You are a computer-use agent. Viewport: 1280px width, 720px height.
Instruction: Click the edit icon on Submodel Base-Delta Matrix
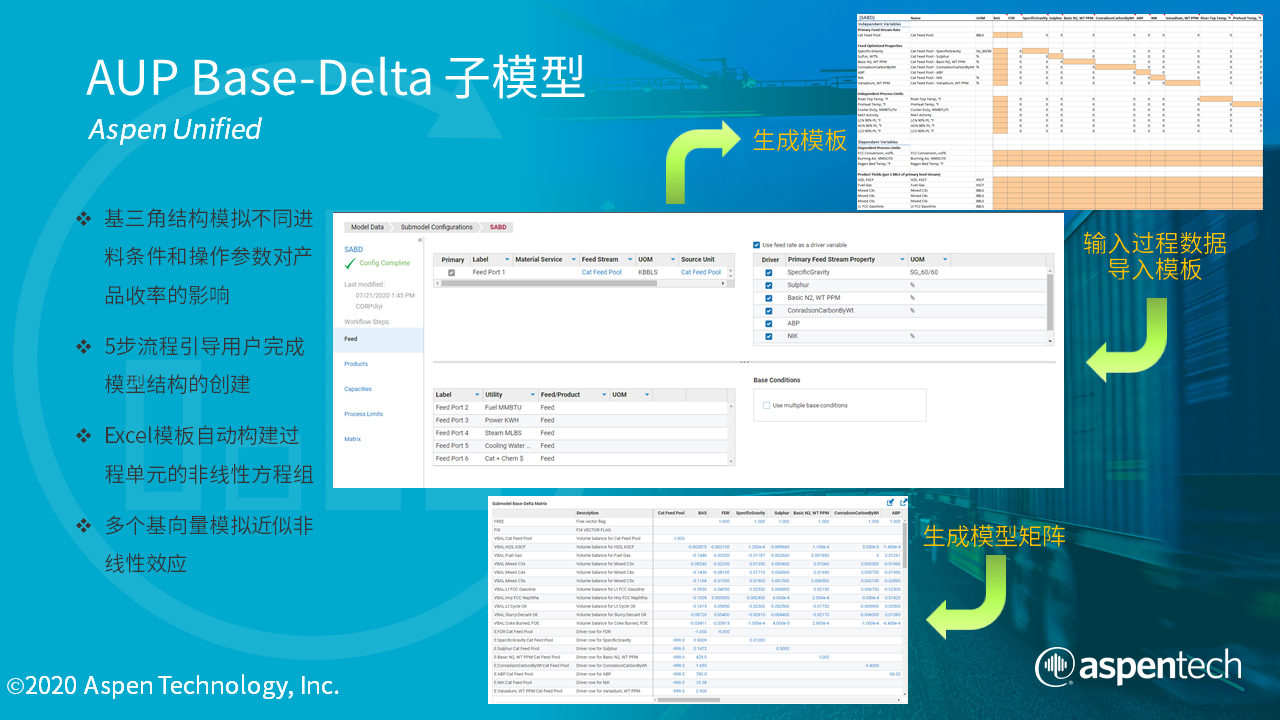click(890, 502)
